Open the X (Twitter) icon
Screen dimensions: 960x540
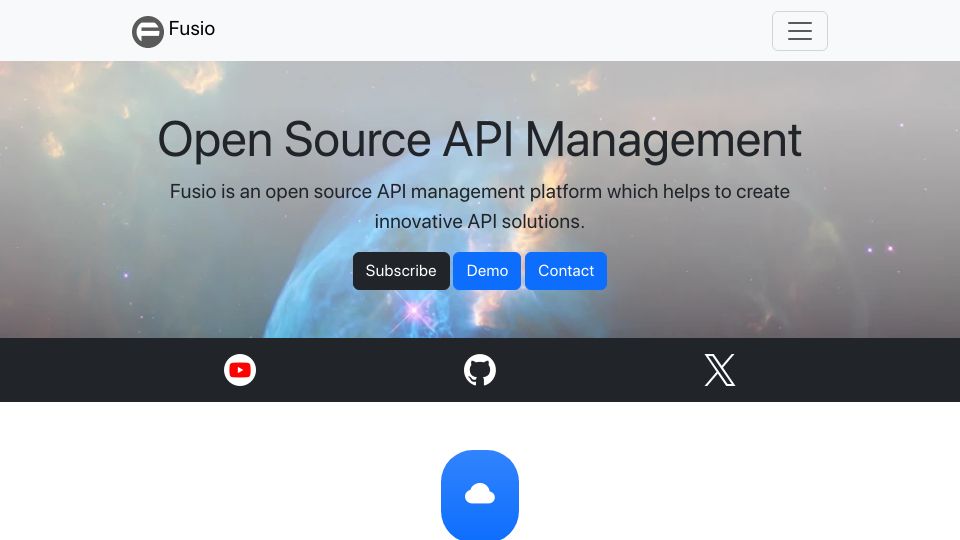tap(720, 370)
